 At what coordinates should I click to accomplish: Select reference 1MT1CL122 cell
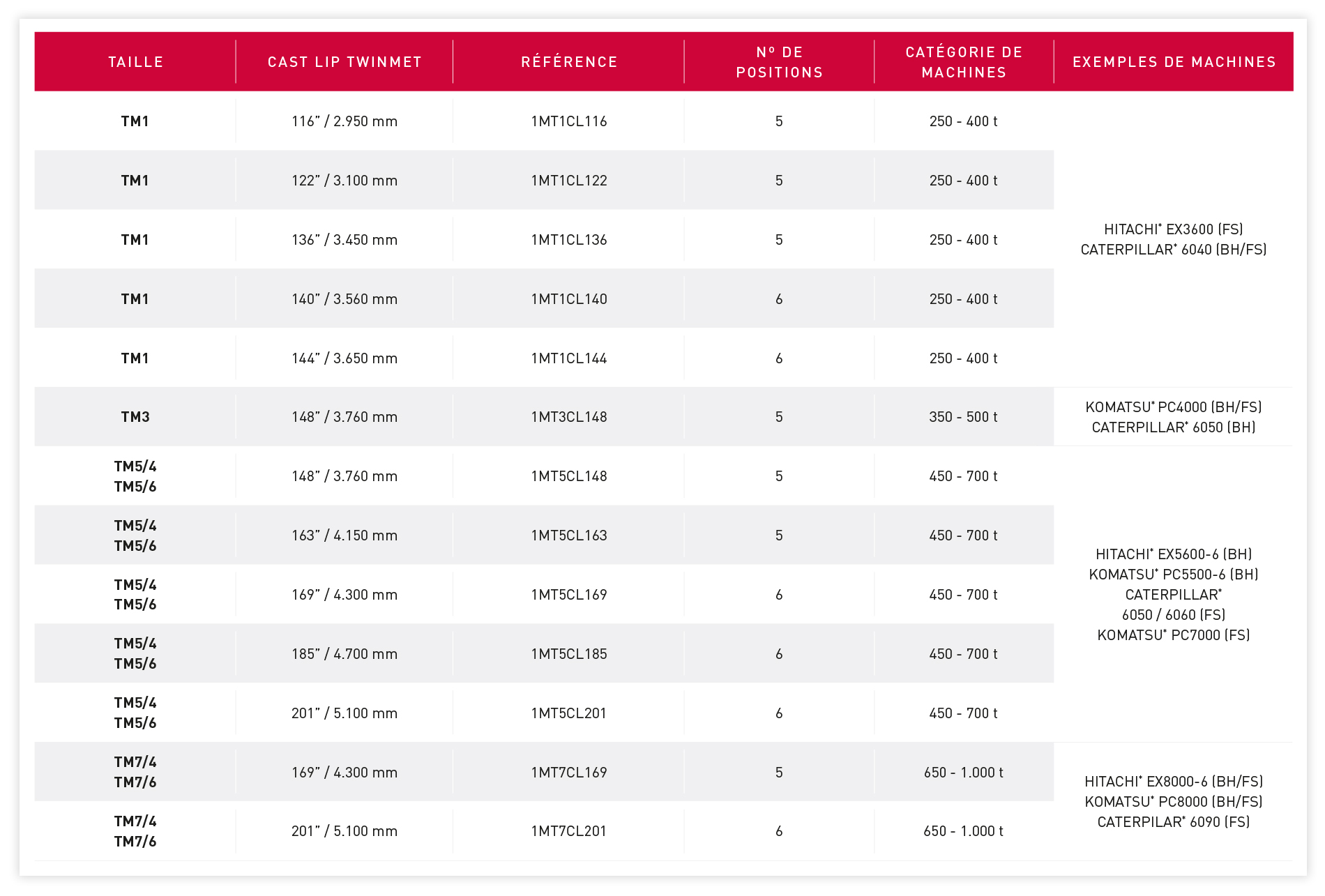click(x=569, y=181)
